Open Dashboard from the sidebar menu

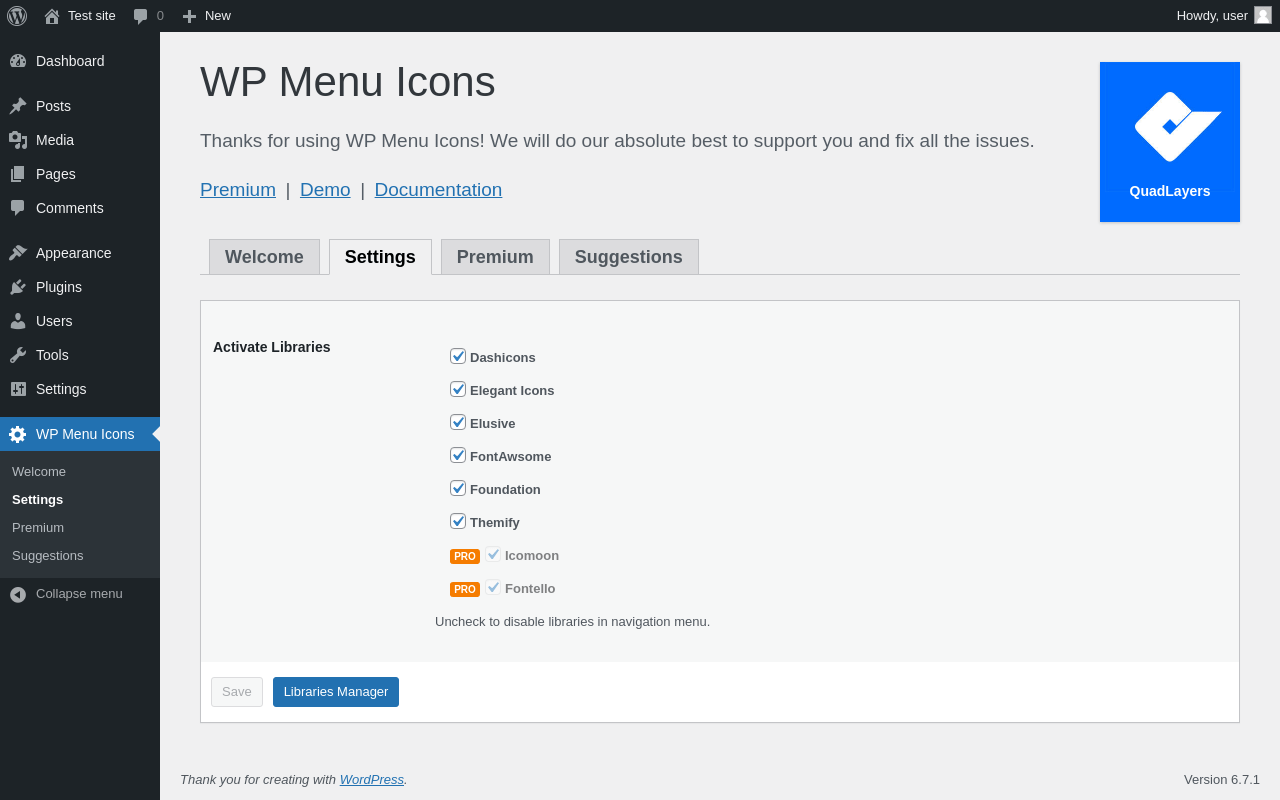[70, 61]
